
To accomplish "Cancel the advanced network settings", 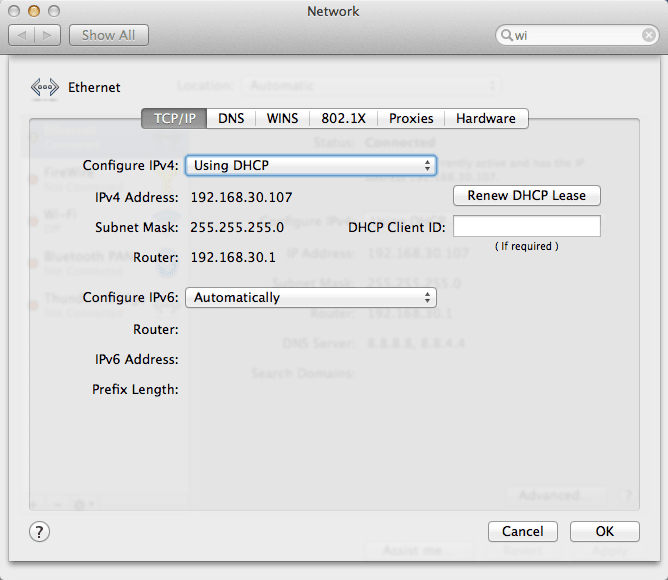I will coord(523,531).
